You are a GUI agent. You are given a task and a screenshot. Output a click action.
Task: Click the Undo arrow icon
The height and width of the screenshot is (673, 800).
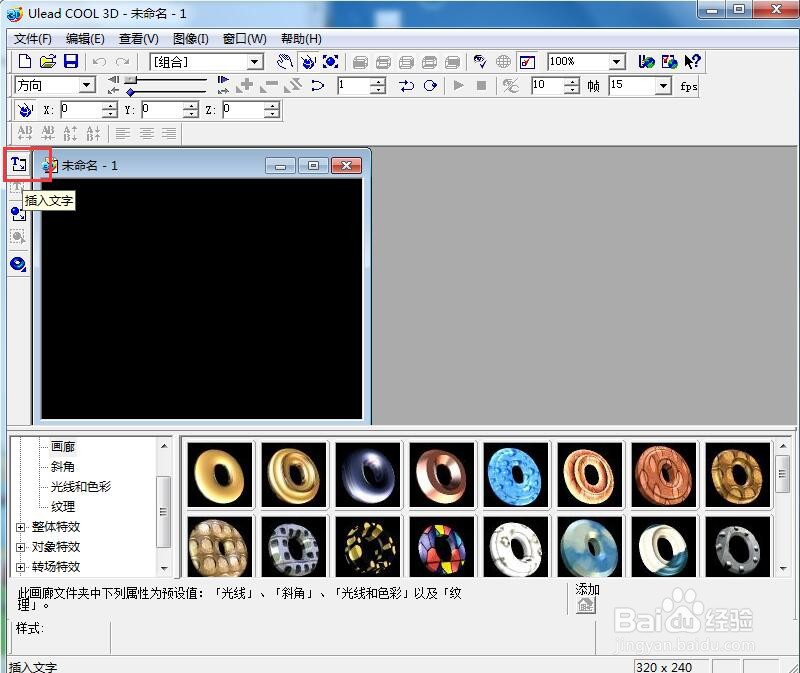pyautogui.click(x=99, y=62)
